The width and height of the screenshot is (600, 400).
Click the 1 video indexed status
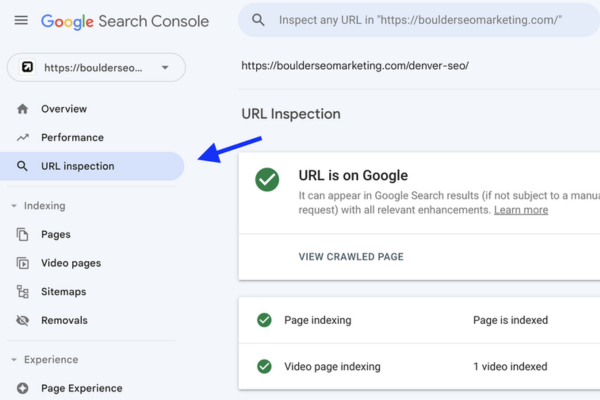(510, 367)
